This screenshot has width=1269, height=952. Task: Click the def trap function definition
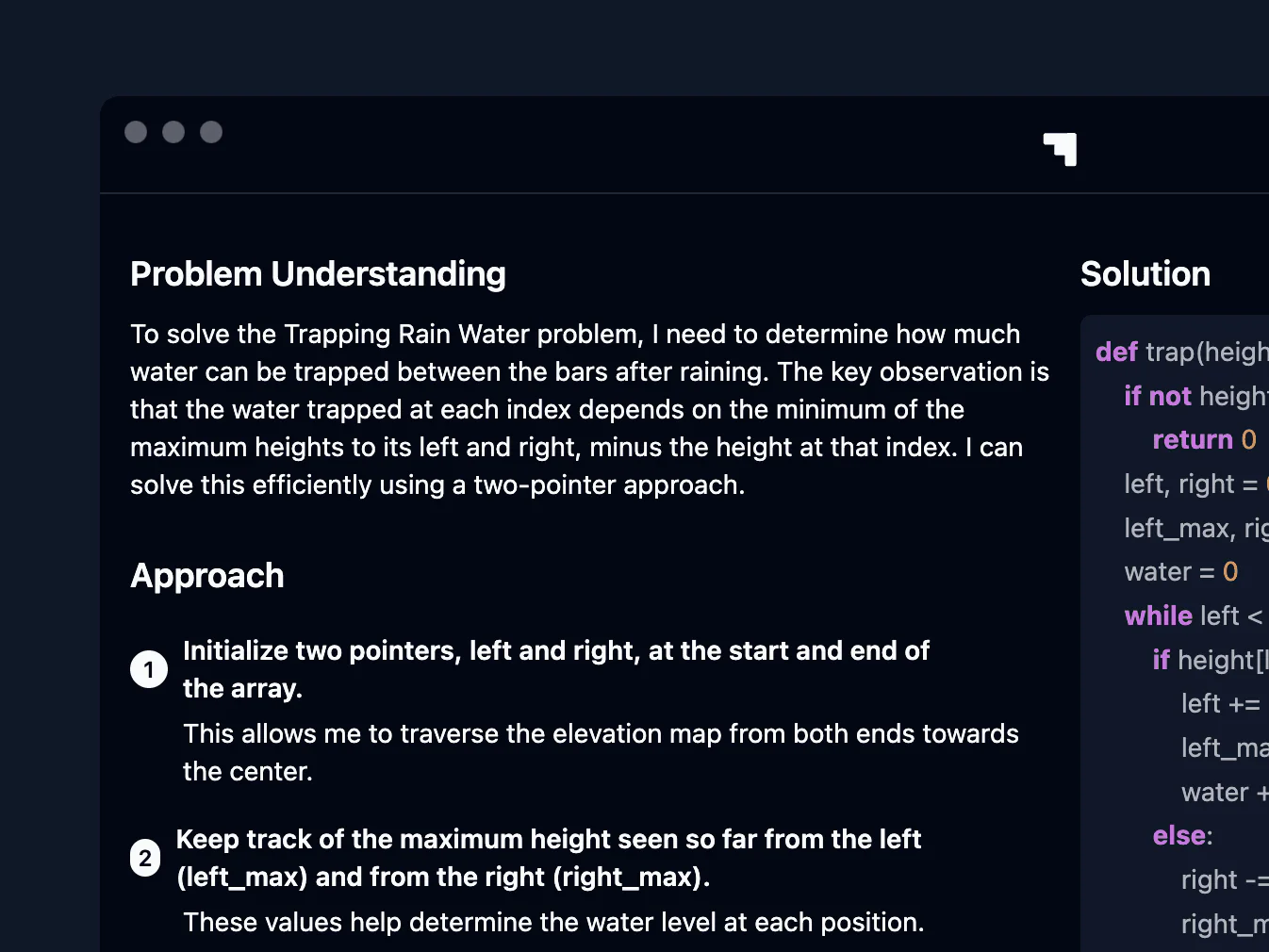click(x=1178, y=352)
